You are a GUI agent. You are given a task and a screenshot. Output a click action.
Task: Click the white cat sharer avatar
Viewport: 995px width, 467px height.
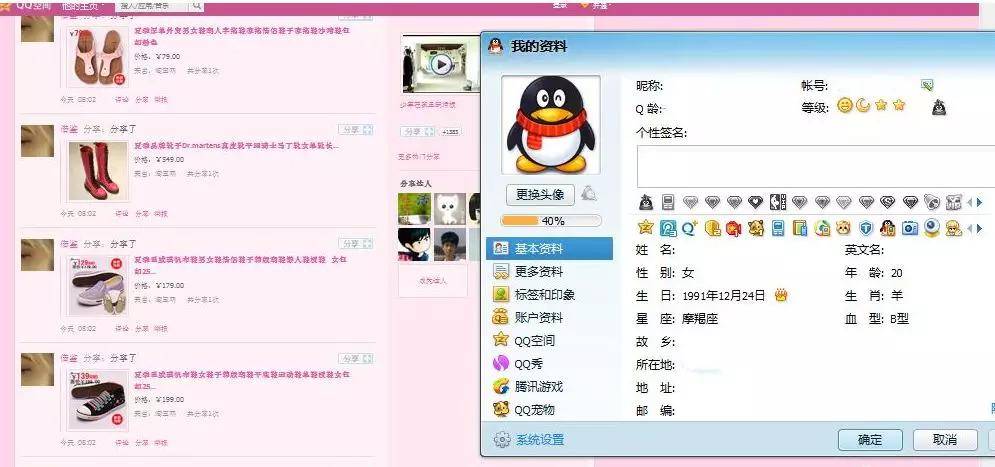point(450,209)
